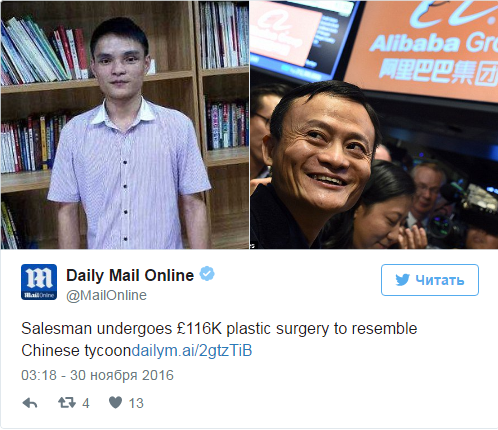Click the 'Chinese tycoon' words in the tweet
This screenshot has width=498, height=430.
[76, 351]
